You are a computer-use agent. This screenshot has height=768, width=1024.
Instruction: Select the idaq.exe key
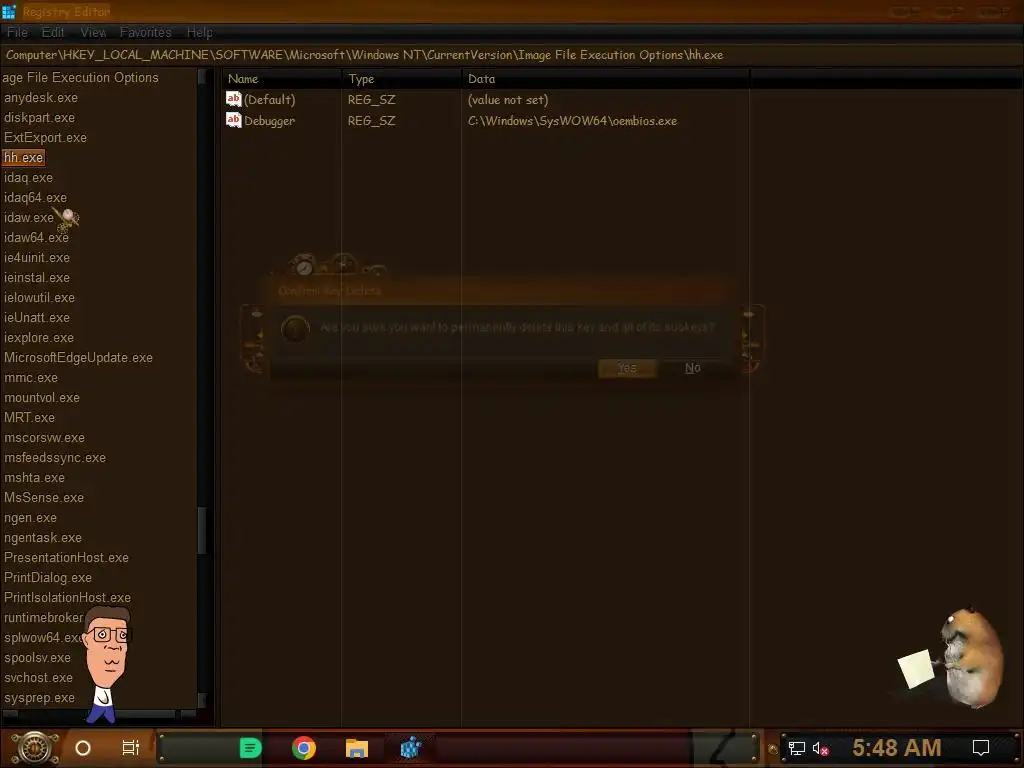pyautogui.click(x=28, y=178)
